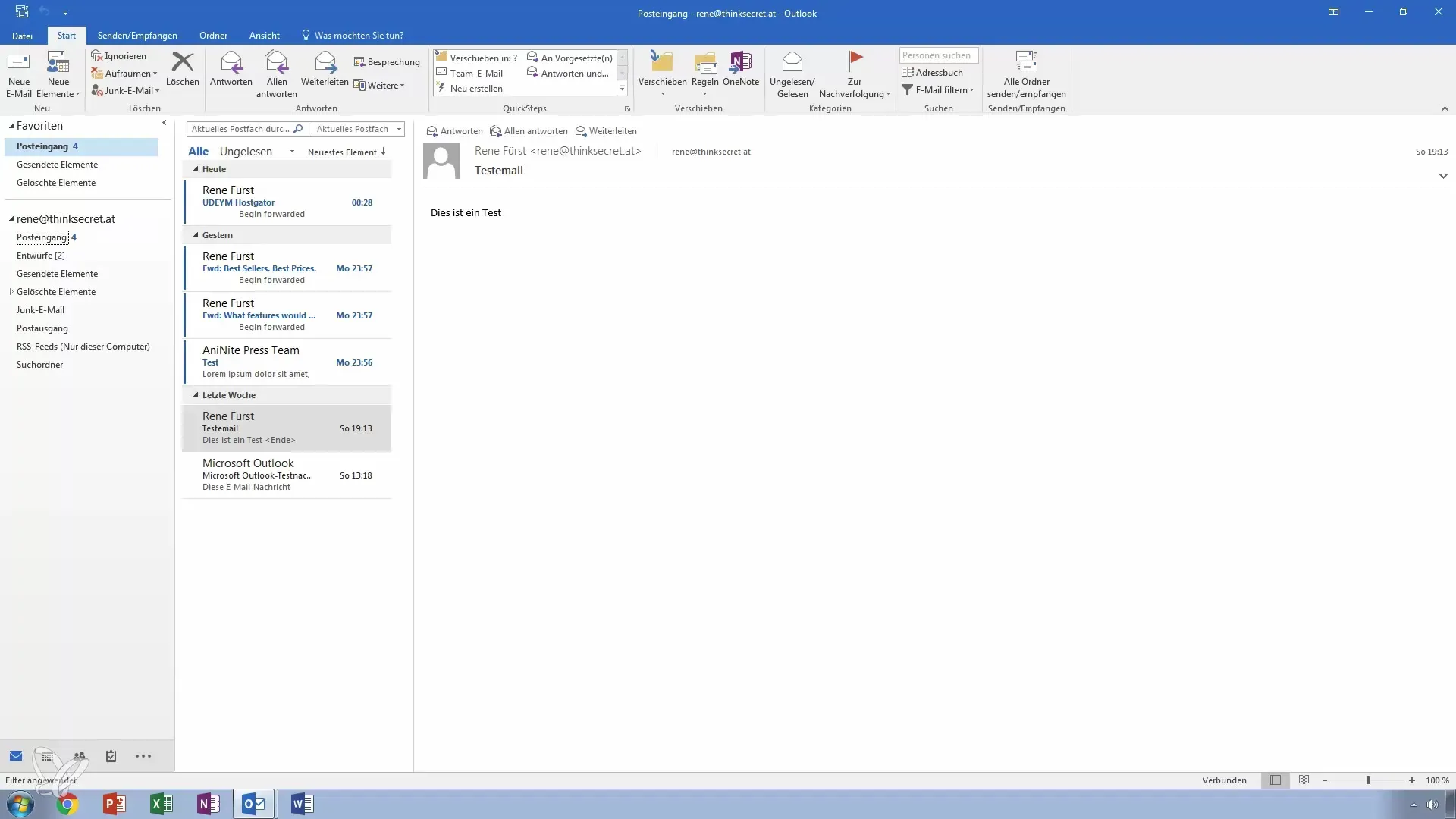Adjust the zoom slider in status bar
This screenshot has width=1456, height=819.
(1368, 780)
